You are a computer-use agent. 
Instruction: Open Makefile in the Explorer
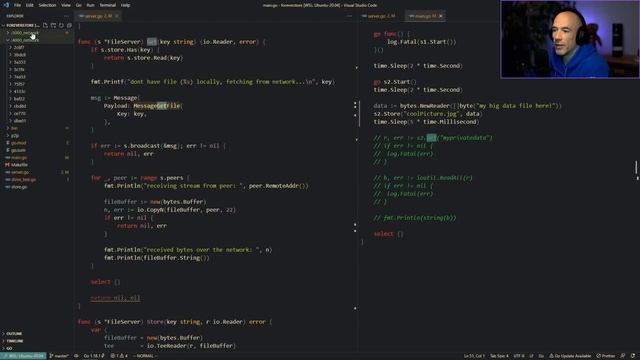(x=37, y=165)
